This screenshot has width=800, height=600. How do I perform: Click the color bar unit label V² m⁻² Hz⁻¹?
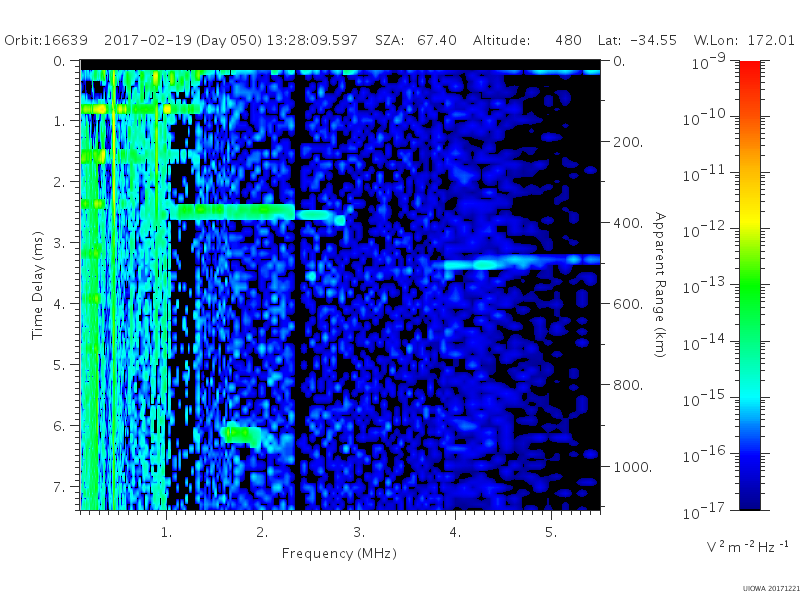(x=747, y=546)
